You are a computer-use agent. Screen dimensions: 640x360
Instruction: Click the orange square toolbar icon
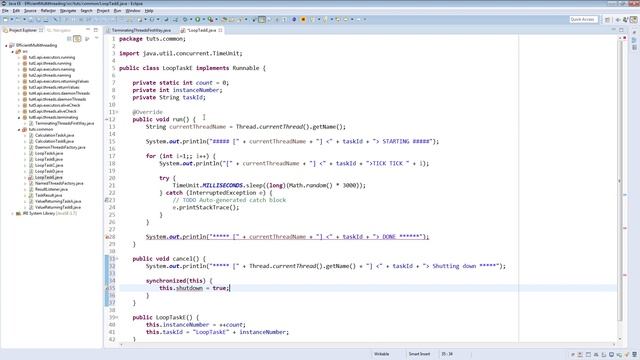(x=303, y=19)
